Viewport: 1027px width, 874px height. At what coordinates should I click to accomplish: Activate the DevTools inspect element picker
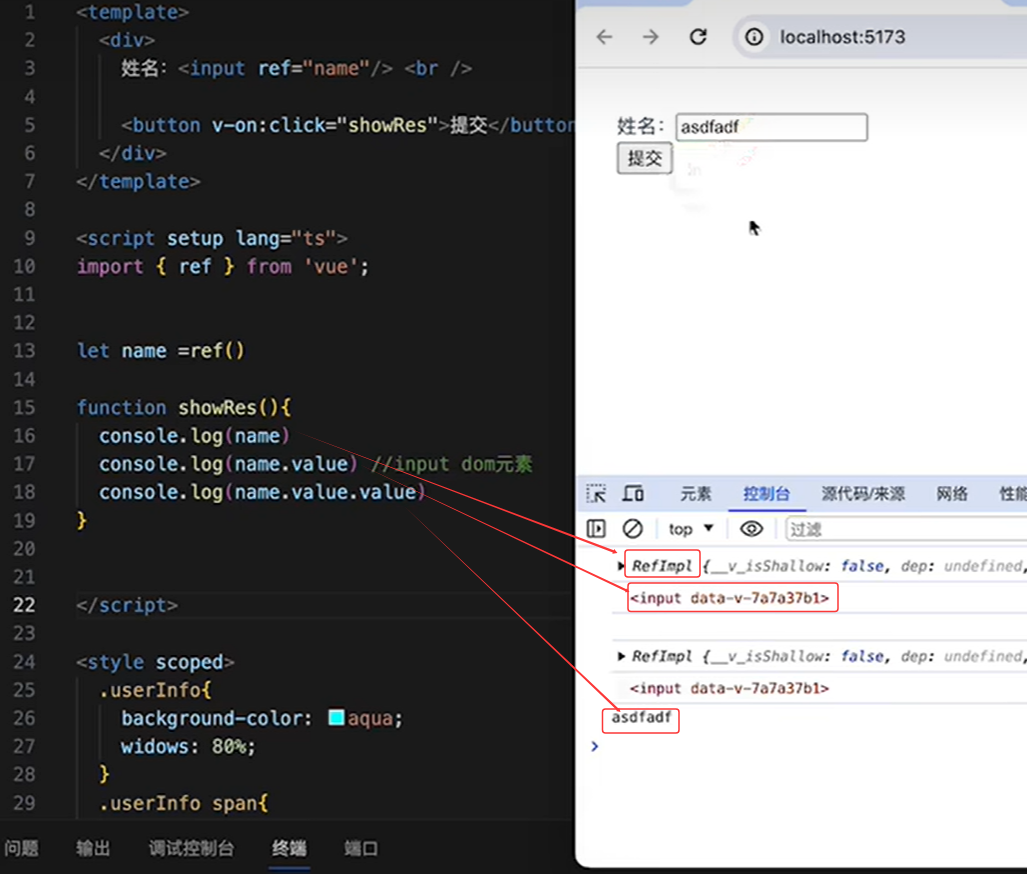click(596, 493)
